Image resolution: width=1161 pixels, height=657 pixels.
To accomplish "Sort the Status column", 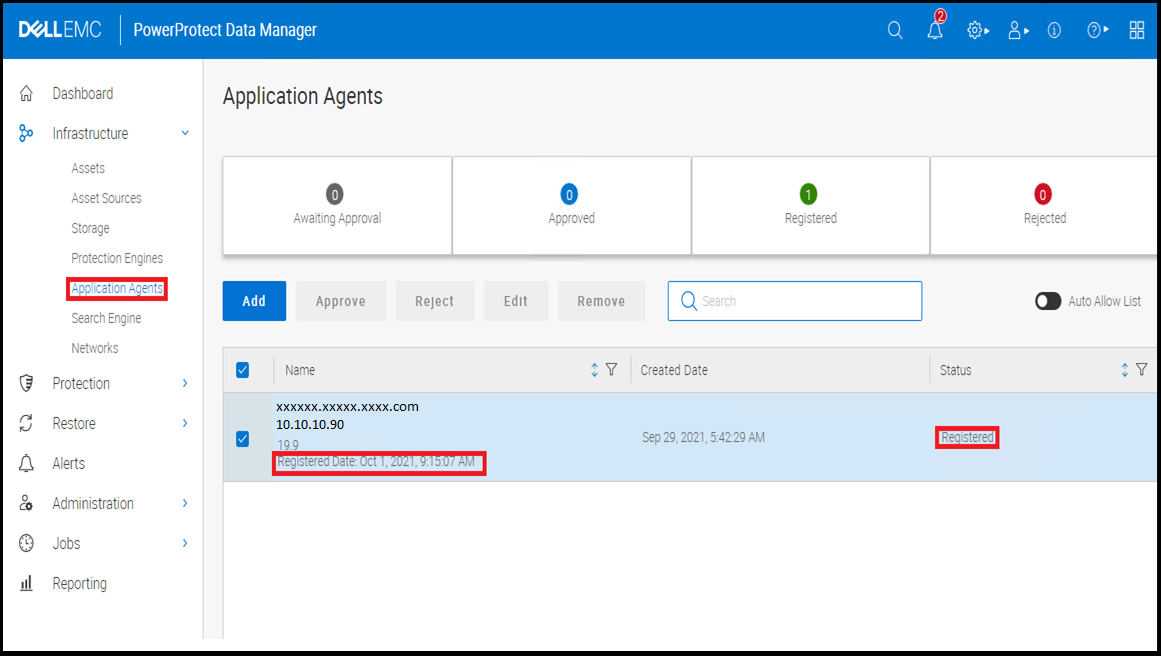I will point(1125,370).
